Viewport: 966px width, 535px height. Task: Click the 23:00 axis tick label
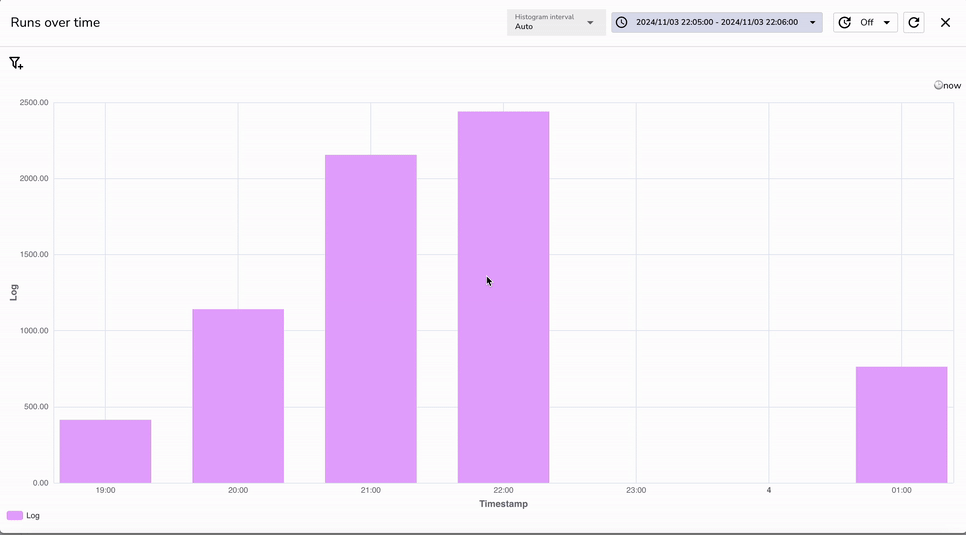click(636, 490)
